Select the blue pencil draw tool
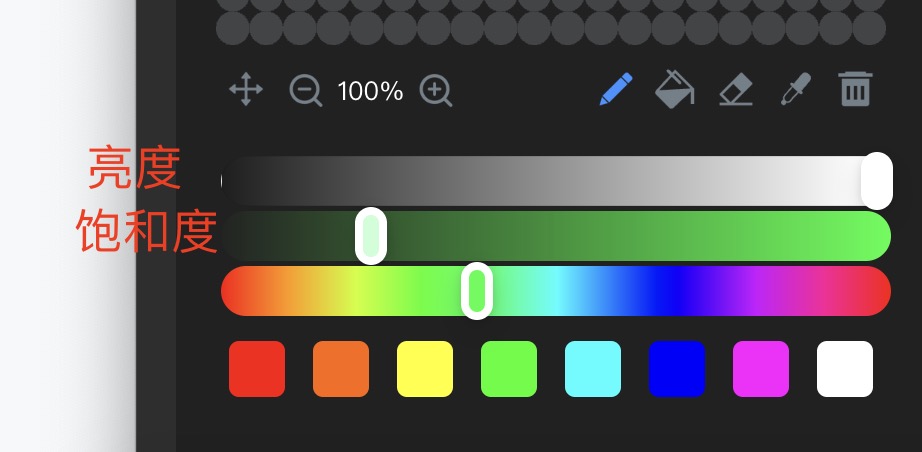 pos(616,89)
